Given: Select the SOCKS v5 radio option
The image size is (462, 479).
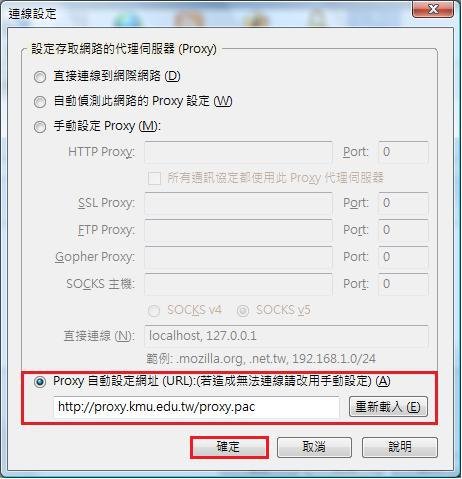Looking at the screenshot, I should pyautogui.click(x=243, y=311).
